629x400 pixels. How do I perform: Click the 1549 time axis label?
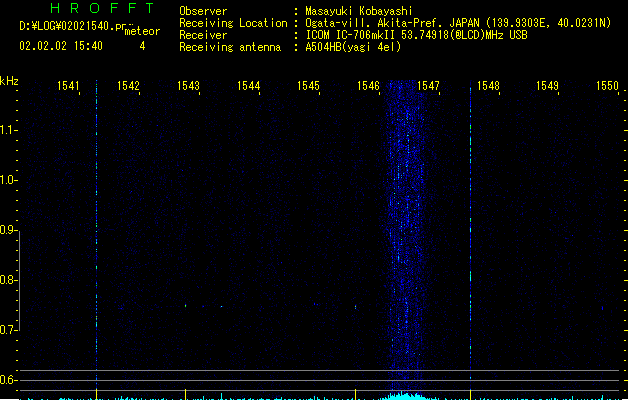pyautogui.click(x=548, y=86)
